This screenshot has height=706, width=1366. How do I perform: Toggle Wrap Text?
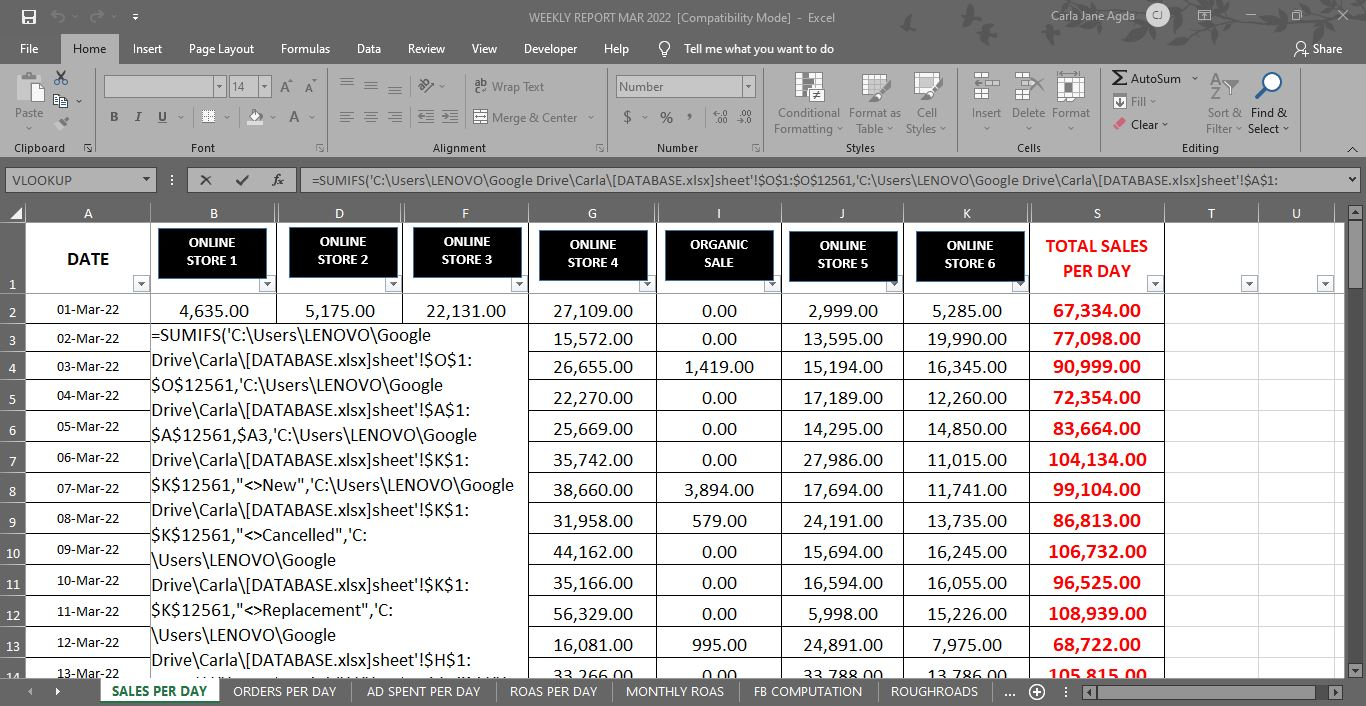pyautogui.click(x=509, y=87)
